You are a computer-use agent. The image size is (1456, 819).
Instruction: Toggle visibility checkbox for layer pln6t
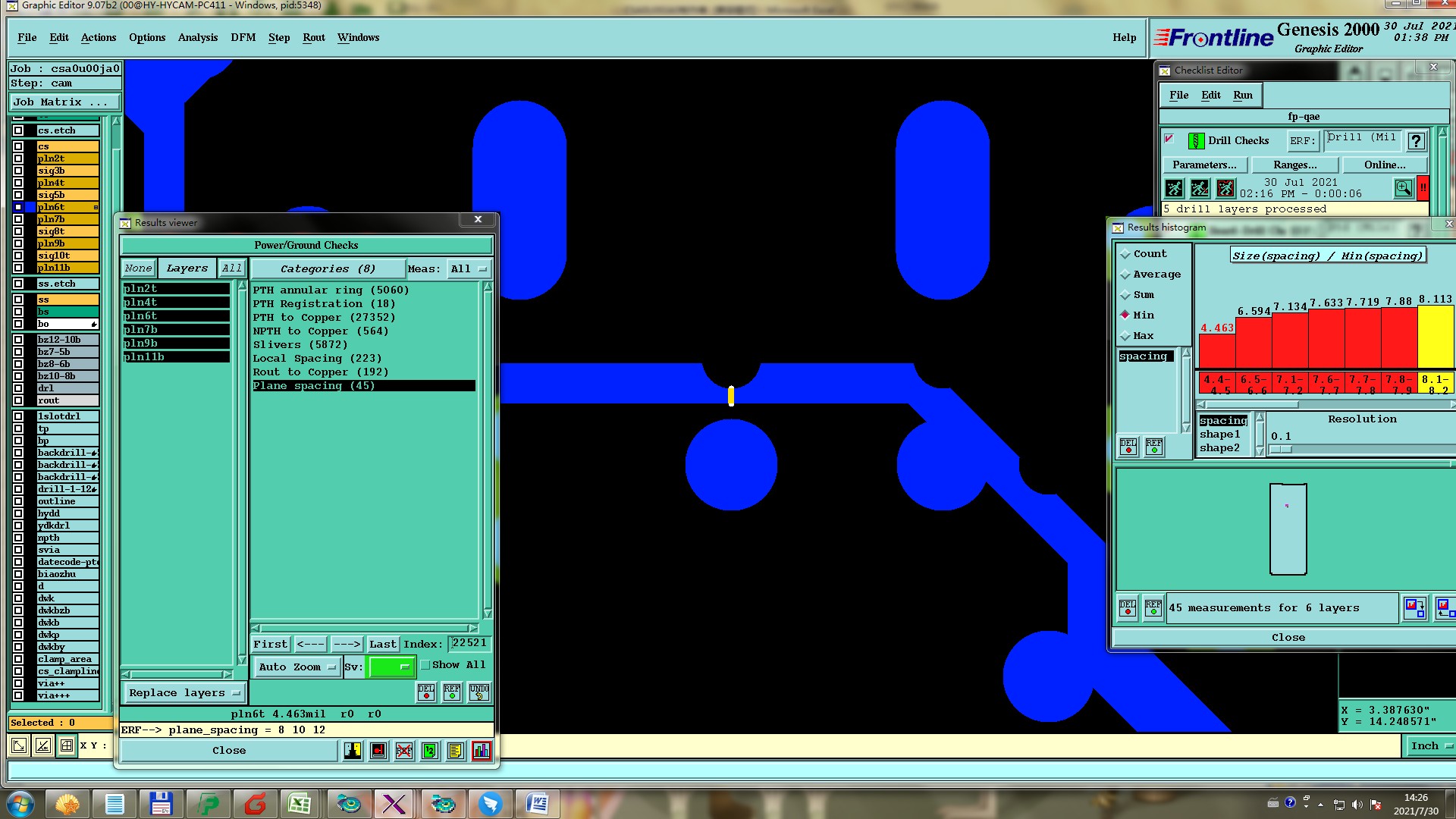pyautogui.click(x=18, y=207)
